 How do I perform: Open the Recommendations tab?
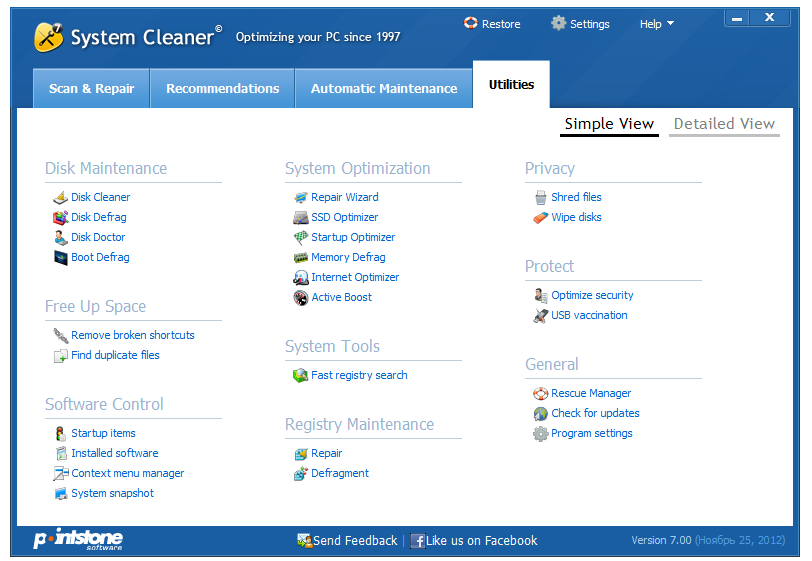(223, 89)
